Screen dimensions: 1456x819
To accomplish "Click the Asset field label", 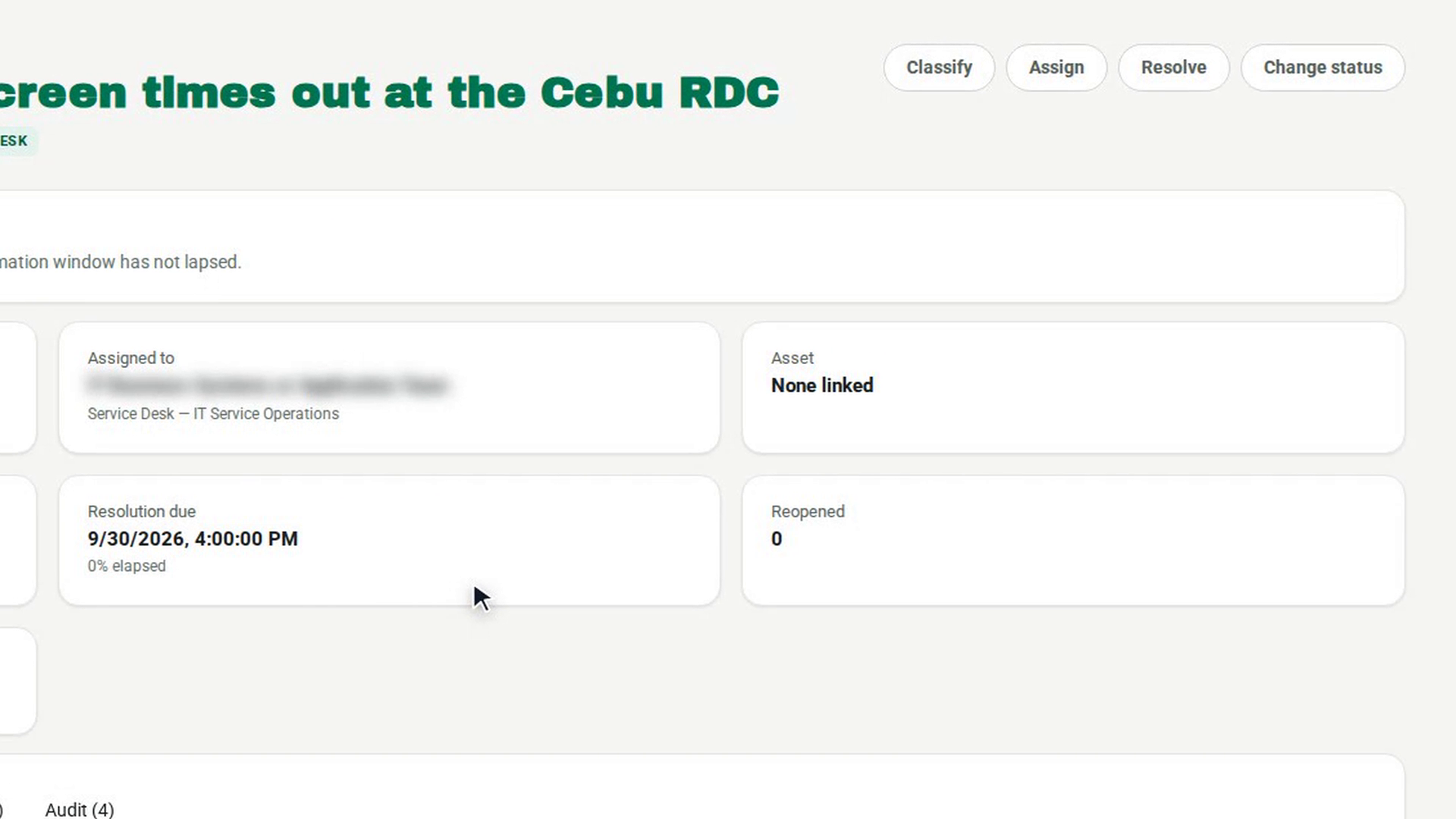I will [792, 358].
